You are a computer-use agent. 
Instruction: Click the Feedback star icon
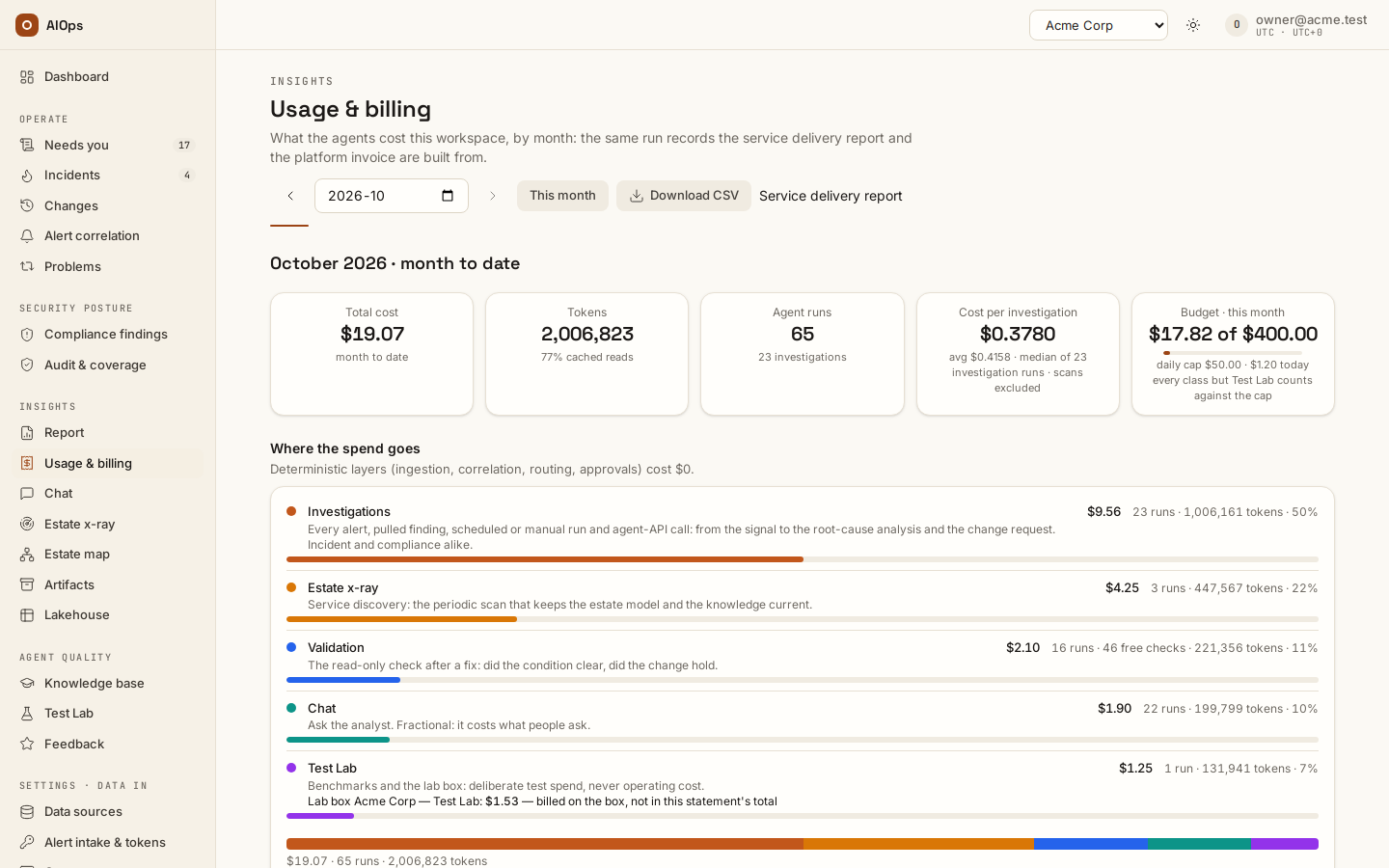pyautogui.click(x=27, y=745)
